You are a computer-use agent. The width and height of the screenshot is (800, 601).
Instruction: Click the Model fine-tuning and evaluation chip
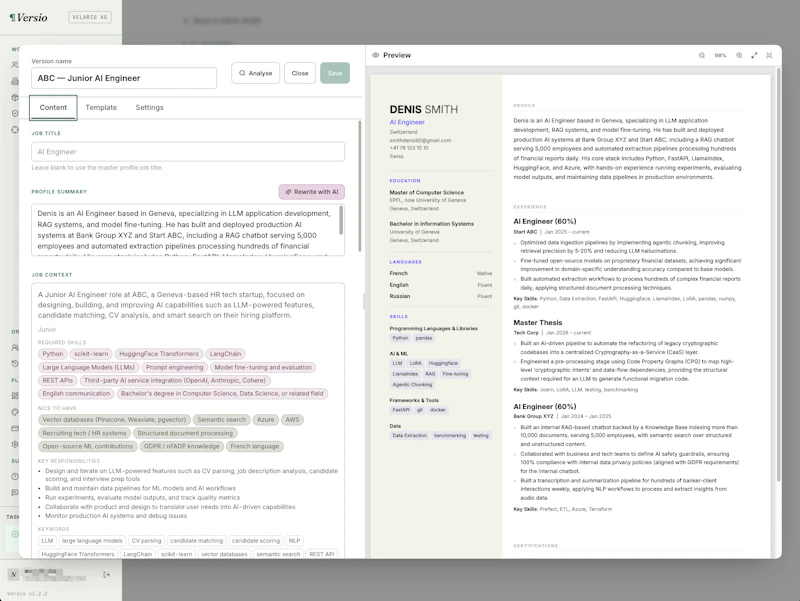[x=263, y=367]
